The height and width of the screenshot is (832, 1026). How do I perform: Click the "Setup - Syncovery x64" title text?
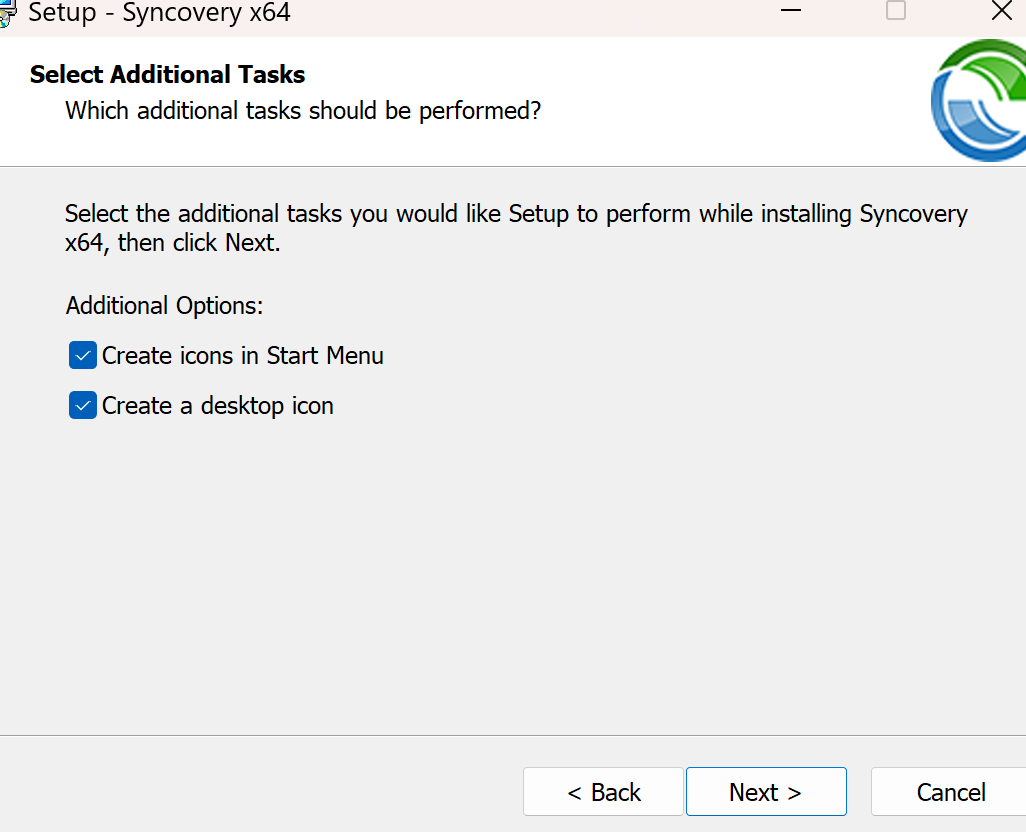click(x=160, y=13)
